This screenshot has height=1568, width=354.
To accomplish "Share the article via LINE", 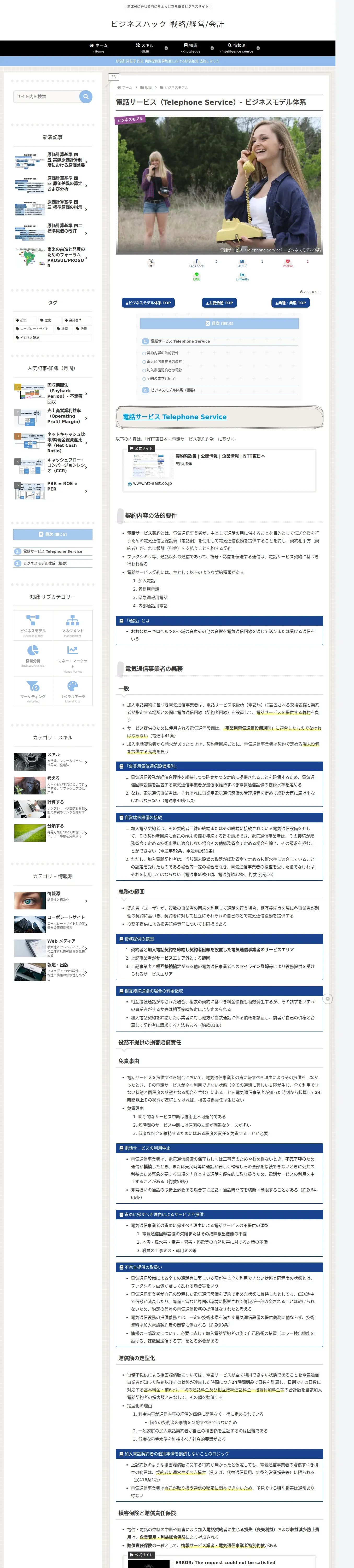I will click(196, 276).
